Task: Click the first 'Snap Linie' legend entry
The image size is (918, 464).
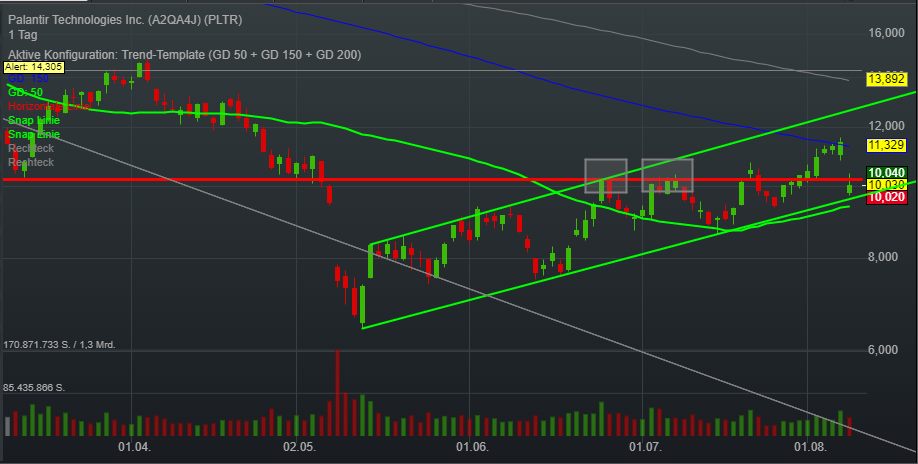Action: pos(34,121)
